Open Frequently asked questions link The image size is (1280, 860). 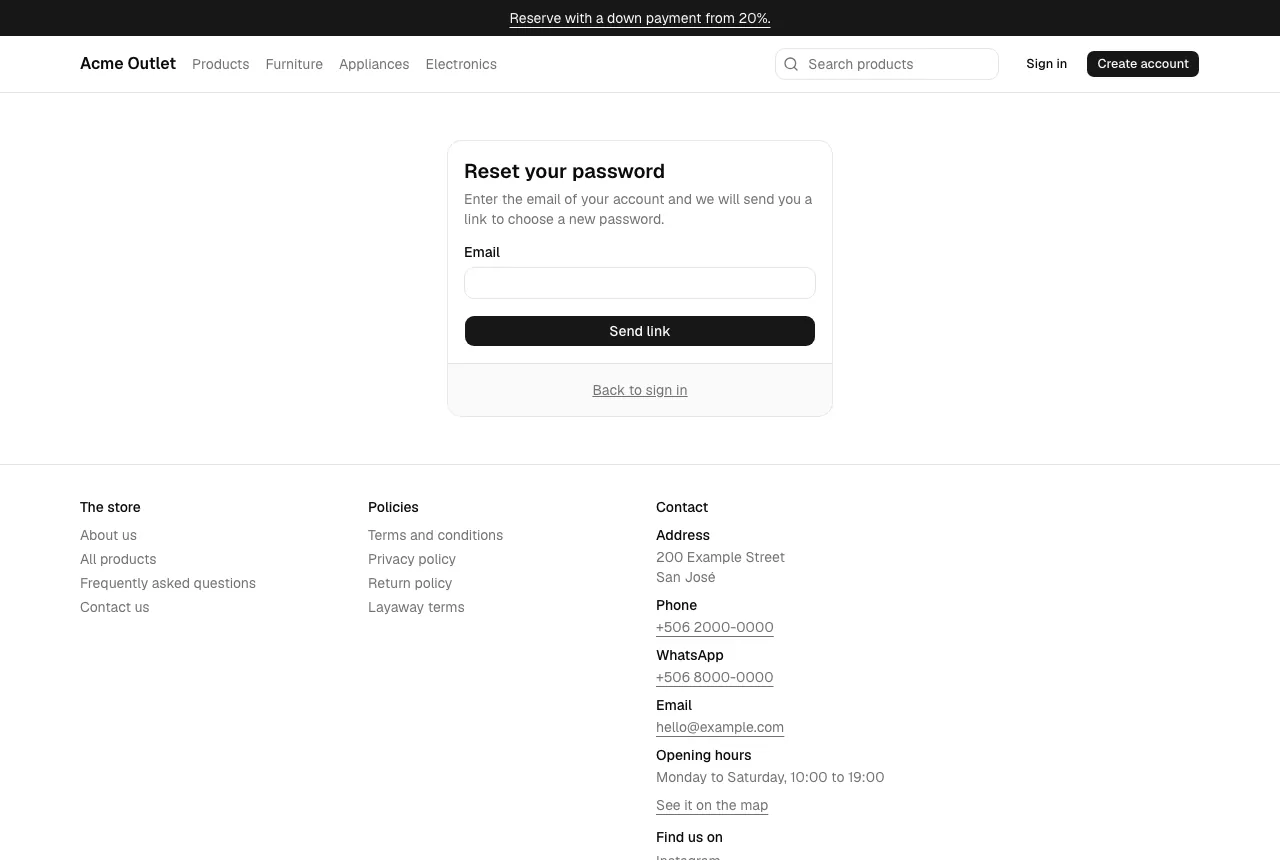[168, 583]
